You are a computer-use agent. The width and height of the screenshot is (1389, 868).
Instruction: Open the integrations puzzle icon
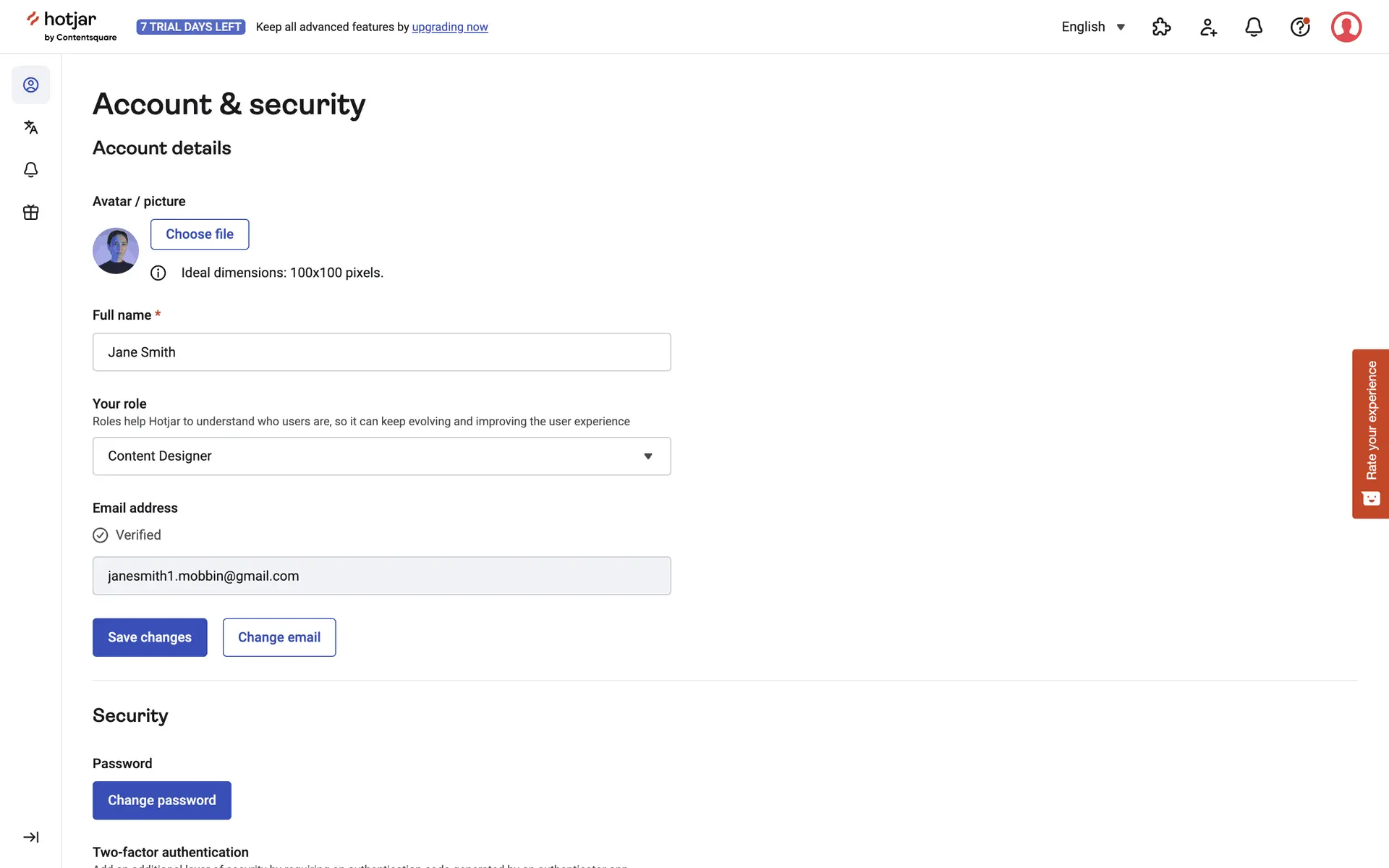pyautogui.click(x=1161, y=27)
